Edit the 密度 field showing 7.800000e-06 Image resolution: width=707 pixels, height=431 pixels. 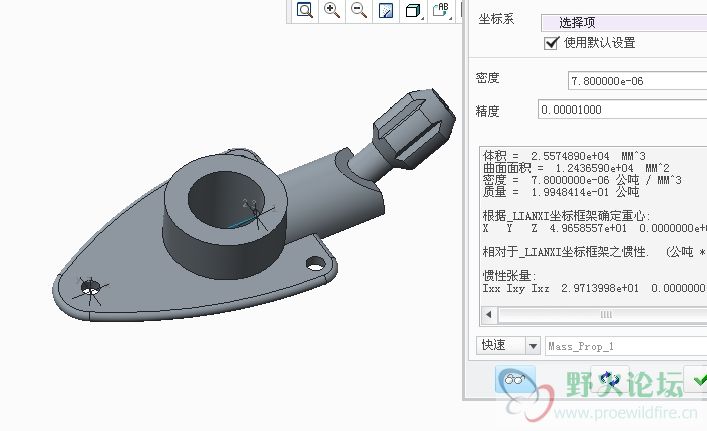click(x=637, y=81)
